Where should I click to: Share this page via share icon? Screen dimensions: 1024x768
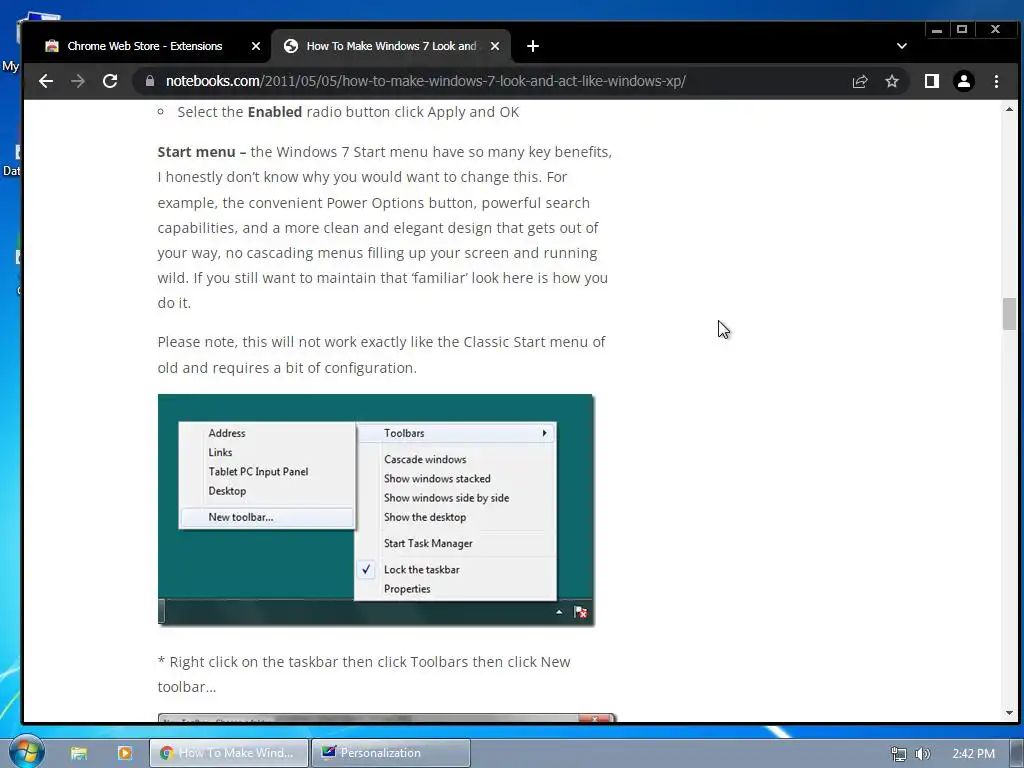860,81
